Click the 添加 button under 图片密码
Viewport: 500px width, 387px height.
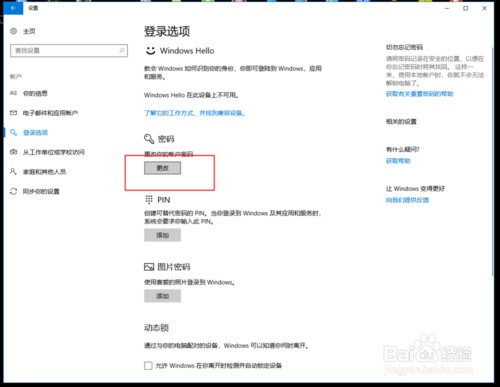click(x=162, y=296)
